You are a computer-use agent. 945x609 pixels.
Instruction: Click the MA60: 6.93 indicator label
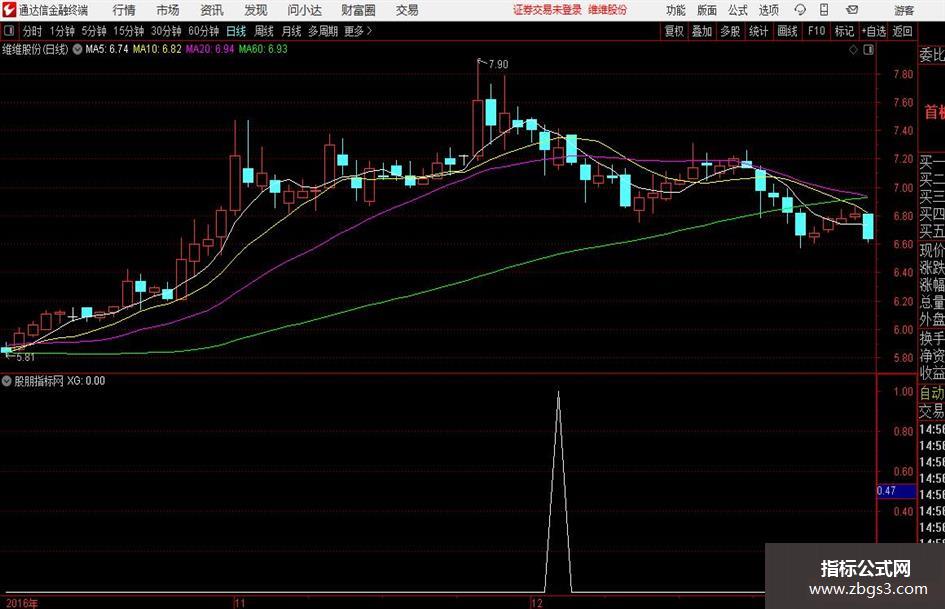(x=263, y=49)
